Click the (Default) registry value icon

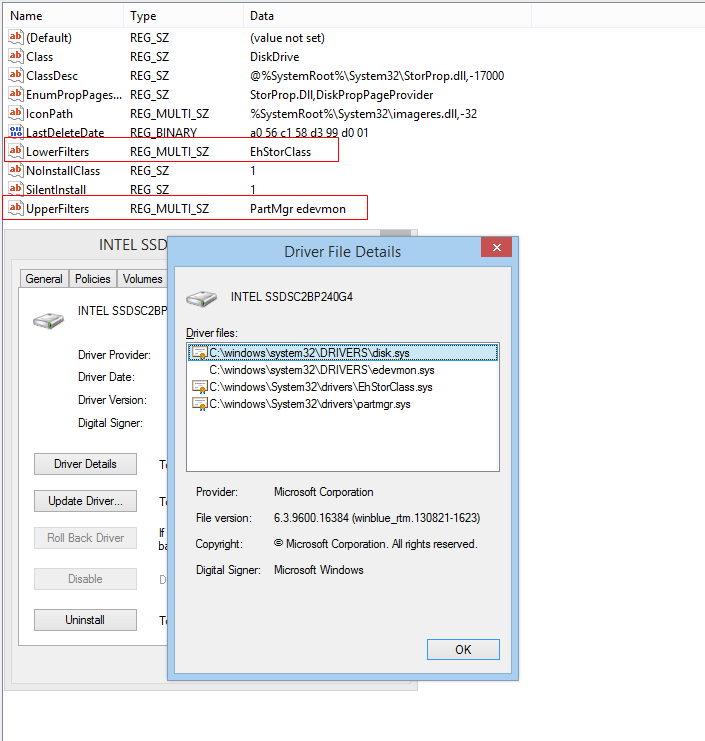click(16, 37)
